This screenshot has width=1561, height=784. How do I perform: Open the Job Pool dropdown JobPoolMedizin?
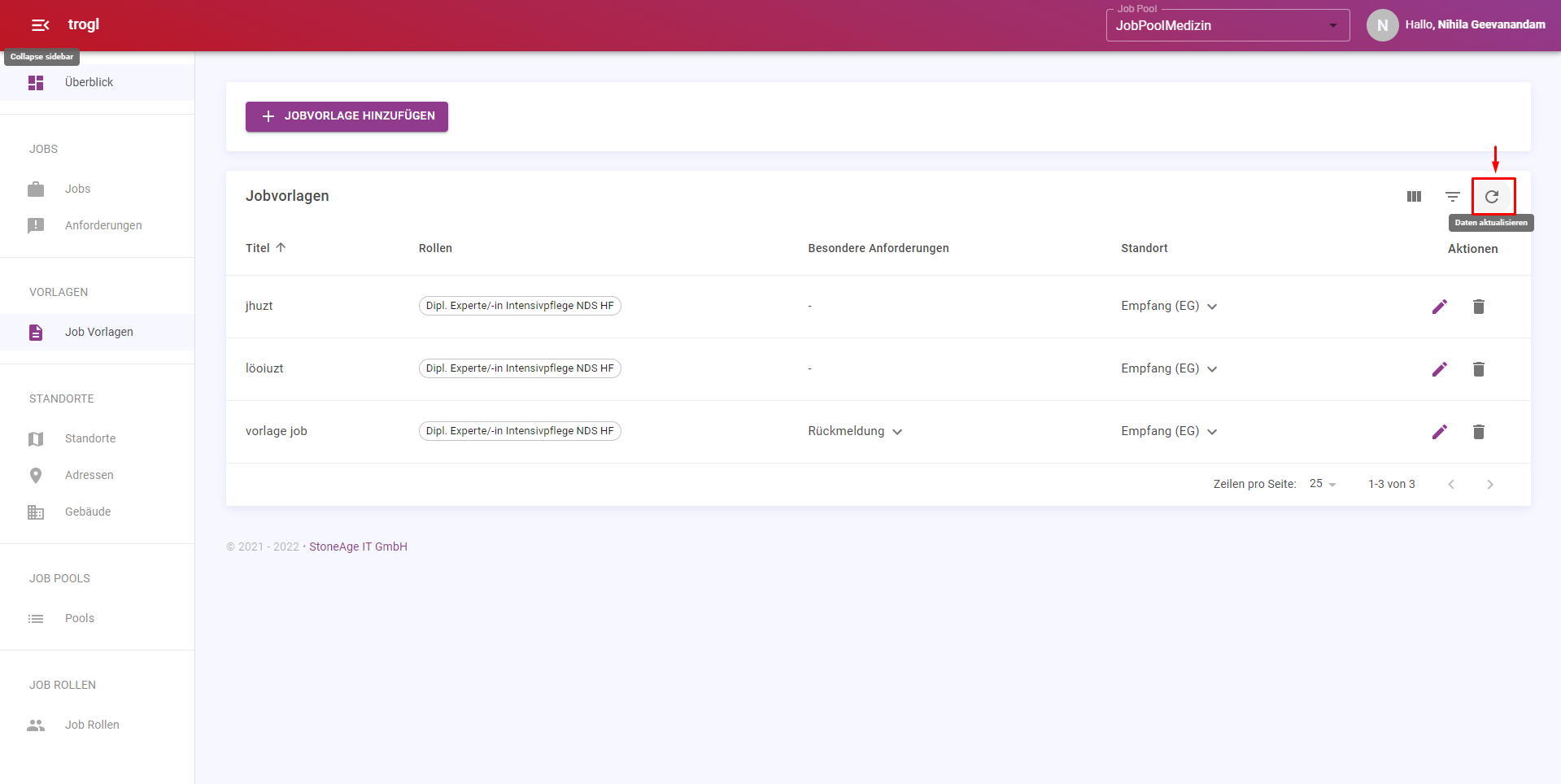tap(1227, 25)
